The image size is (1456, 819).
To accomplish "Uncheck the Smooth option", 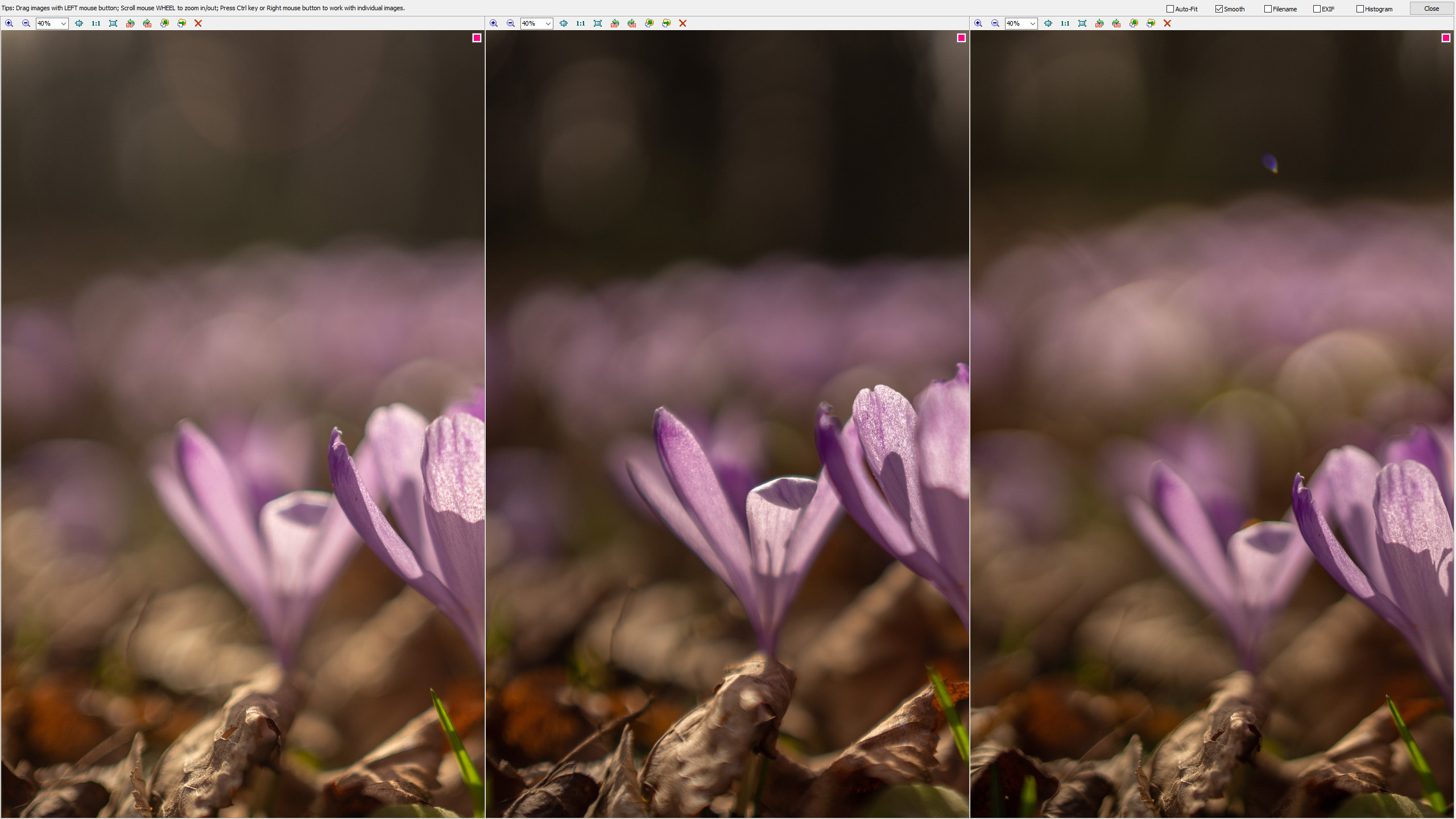I will click(1219, 9).
